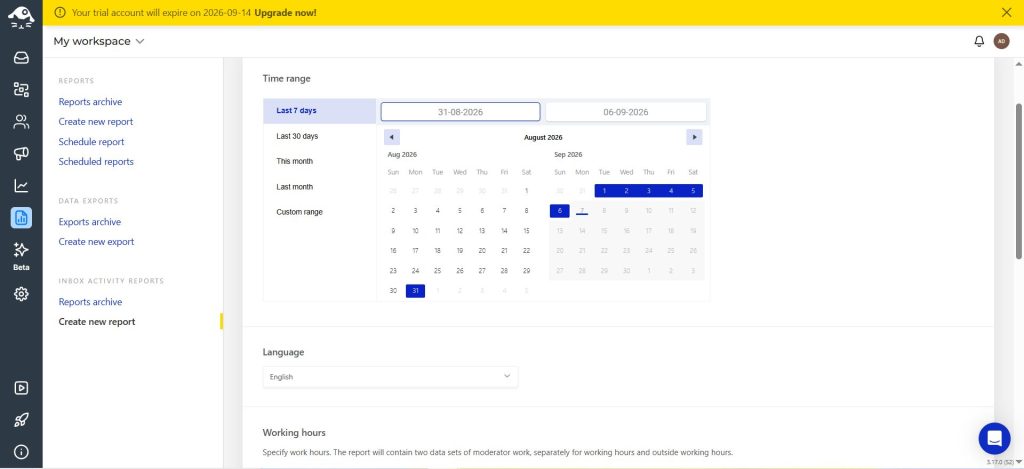The height and width of the screenshot is (469, 1024).
Task: Select August 1 in the calendar
Action: (x=526, y=191)
